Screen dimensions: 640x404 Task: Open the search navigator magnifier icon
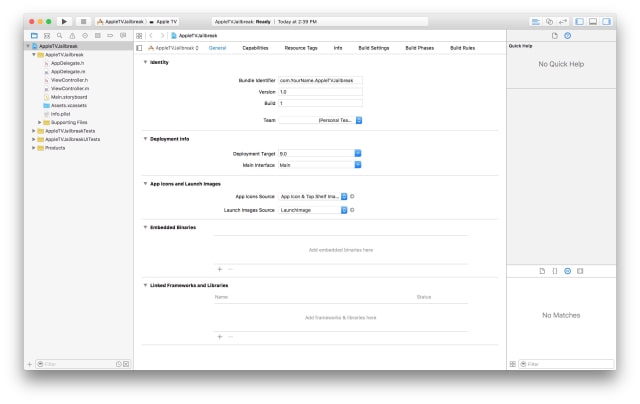tap(59, 35)
